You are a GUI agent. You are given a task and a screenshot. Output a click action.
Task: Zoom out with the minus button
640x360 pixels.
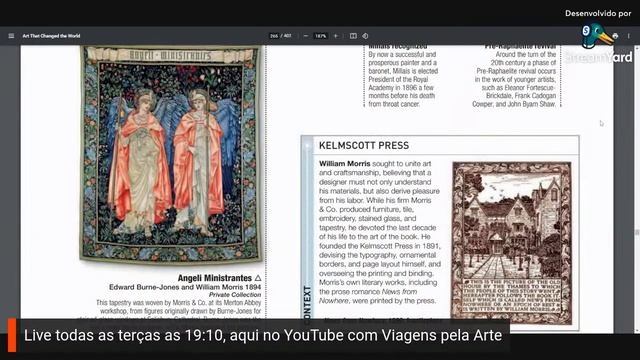point(306,36)
